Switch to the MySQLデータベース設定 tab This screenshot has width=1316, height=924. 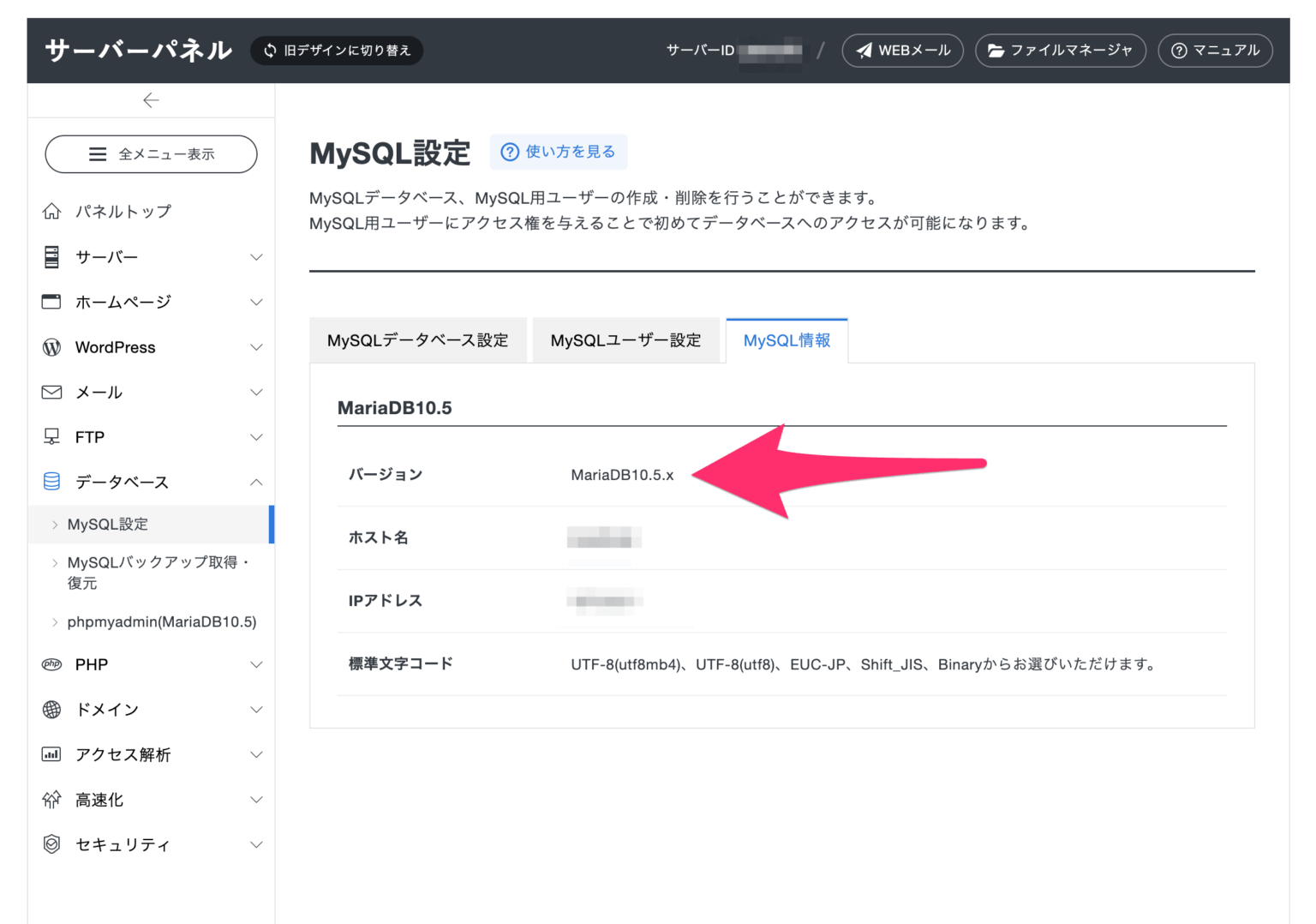point(418,339)
